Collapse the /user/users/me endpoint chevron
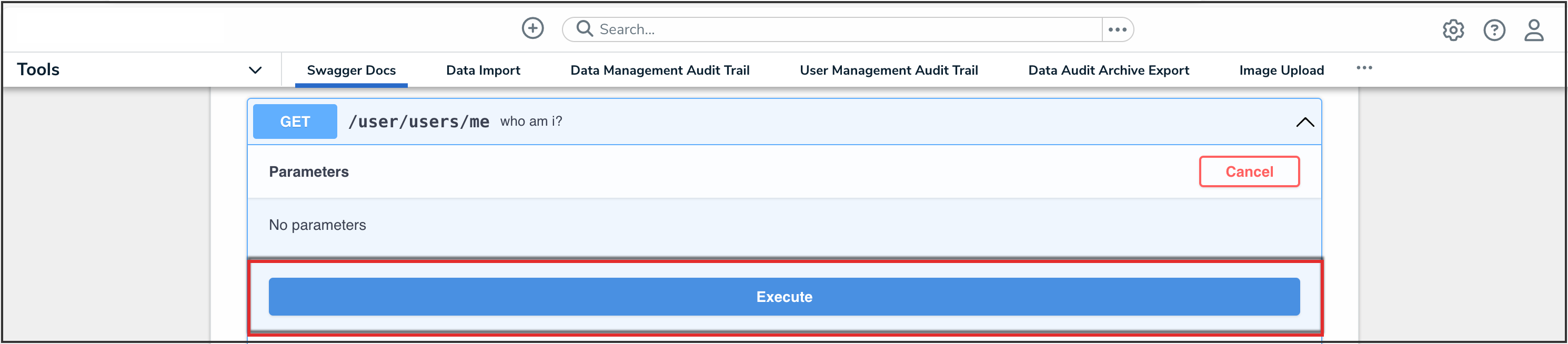Screen dimensions: 1568x344 click(x=1304, y=122)
